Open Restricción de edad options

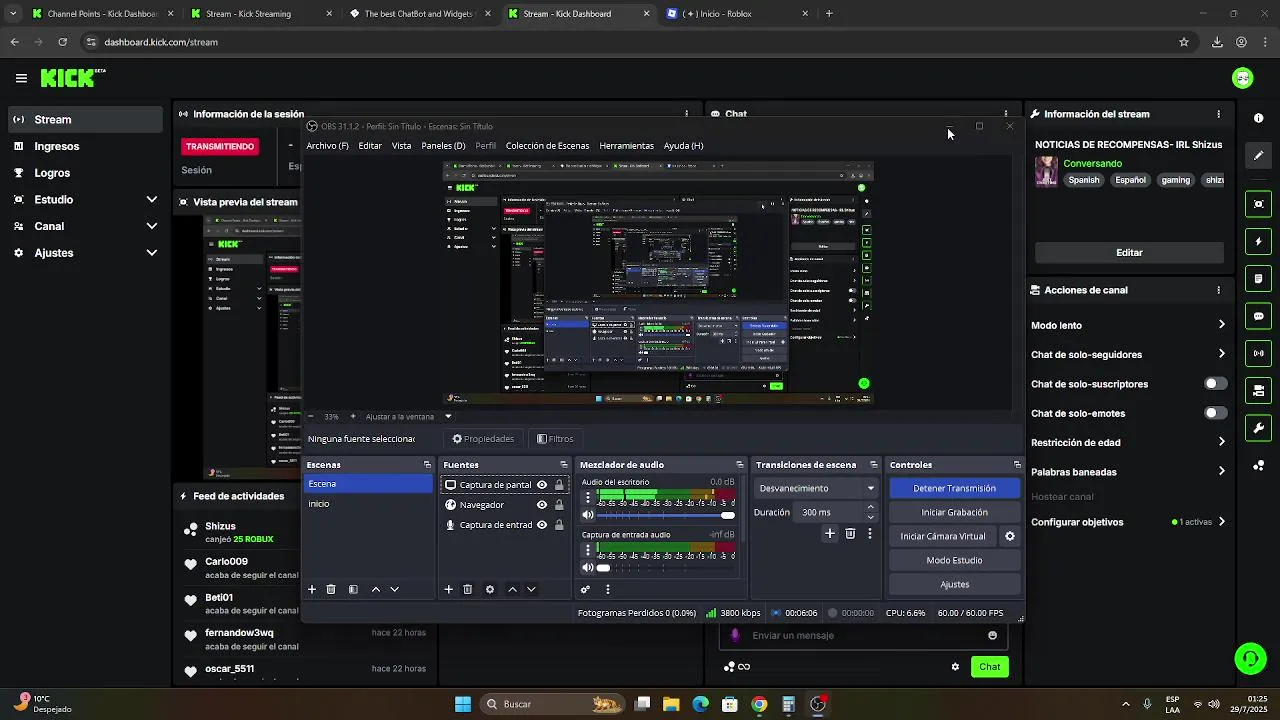tap(1222, 442)
